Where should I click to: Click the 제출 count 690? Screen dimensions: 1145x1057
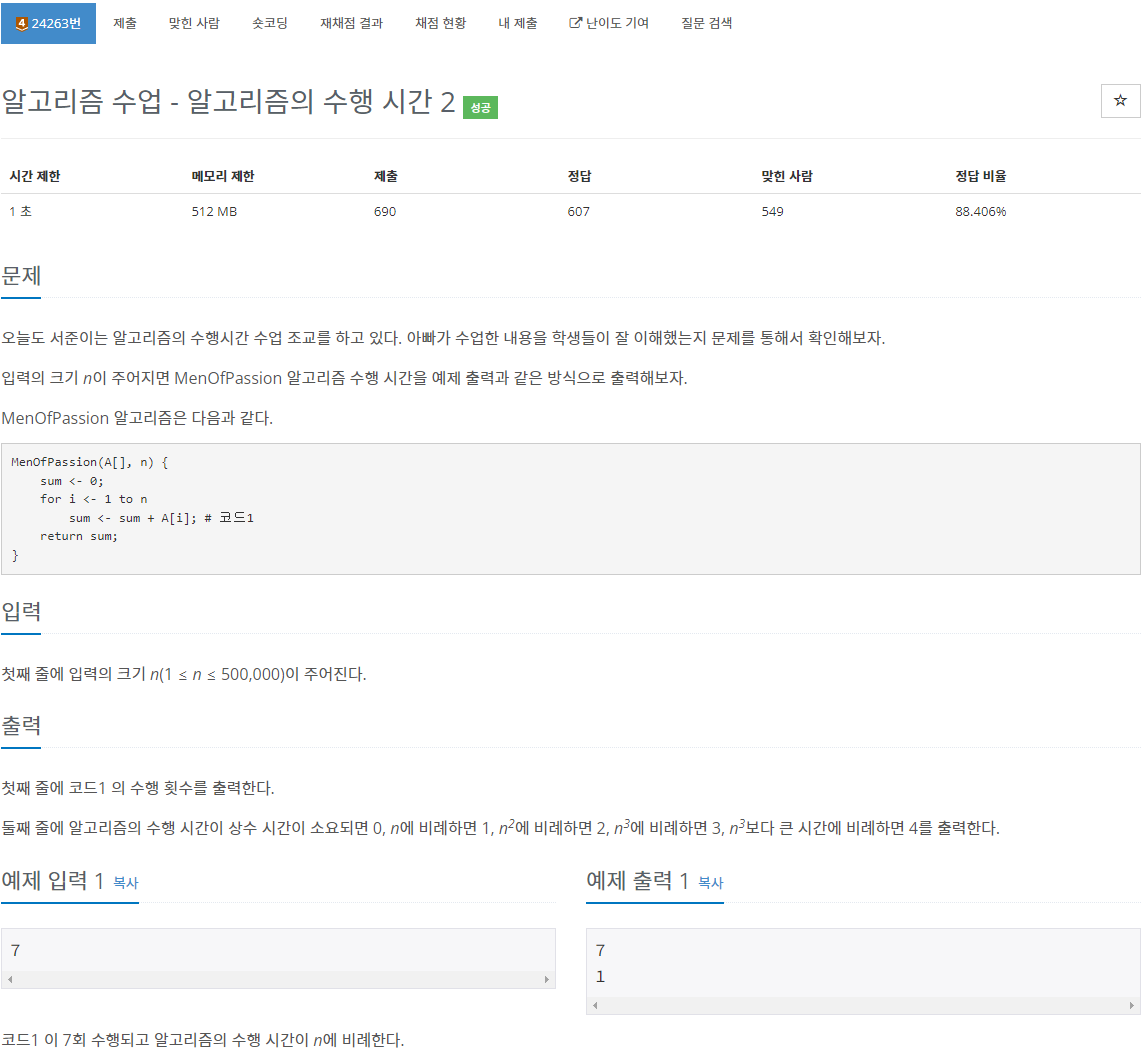[x=385, y=211]
